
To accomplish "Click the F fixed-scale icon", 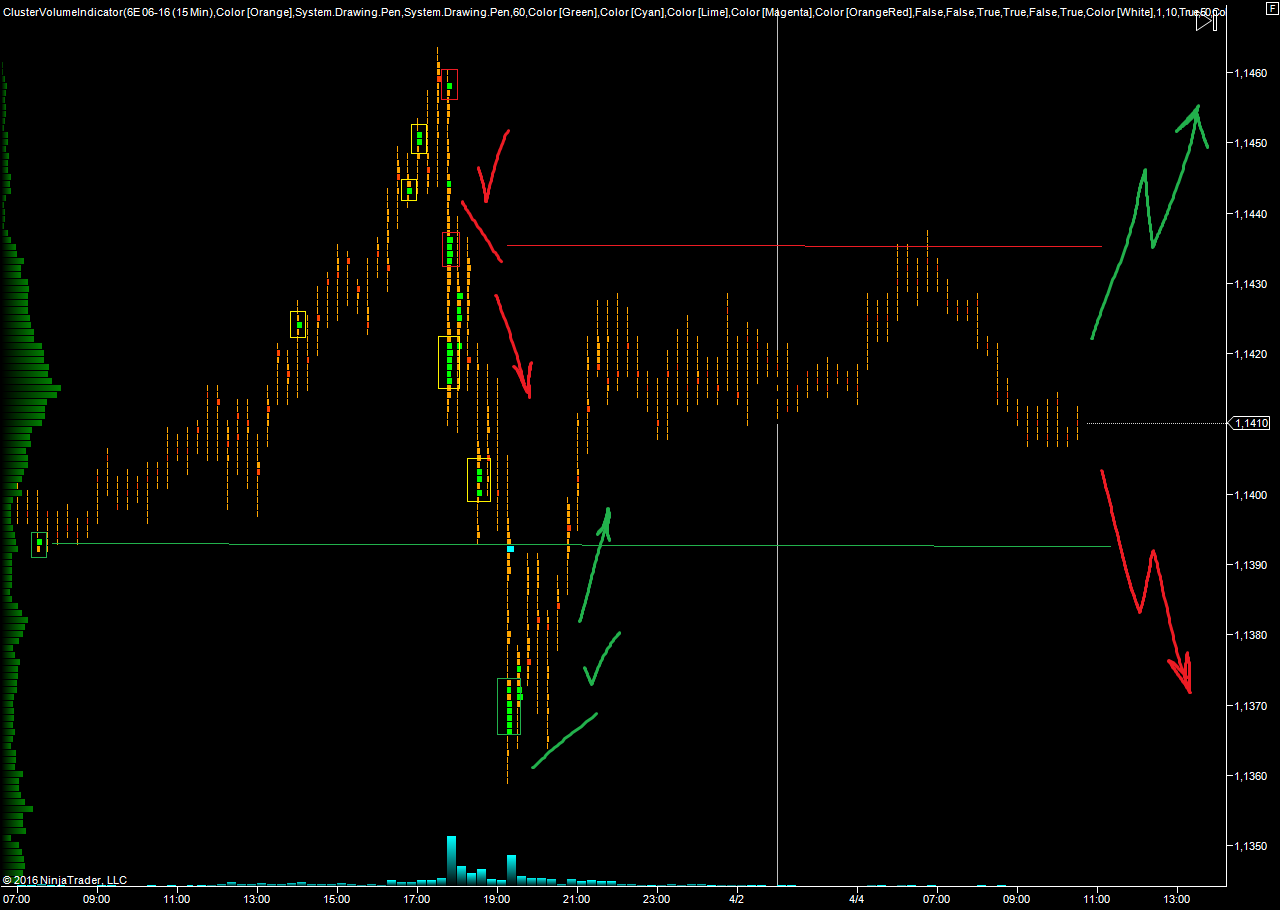I will click(x=1272, y=8).
